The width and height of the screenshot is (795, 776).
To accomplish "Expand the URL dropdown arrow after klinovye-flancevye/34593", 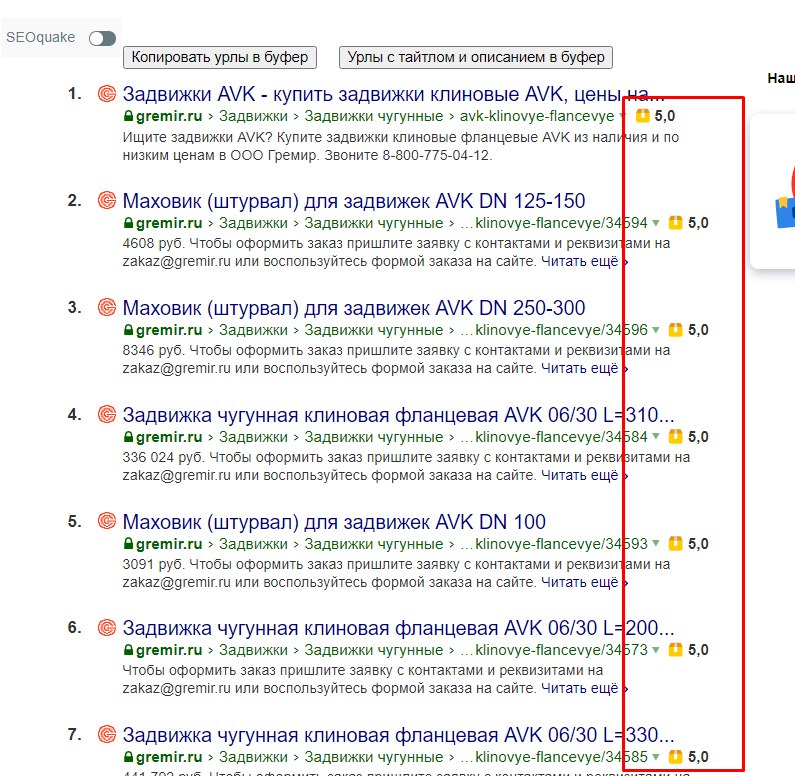I will [656, 544].
